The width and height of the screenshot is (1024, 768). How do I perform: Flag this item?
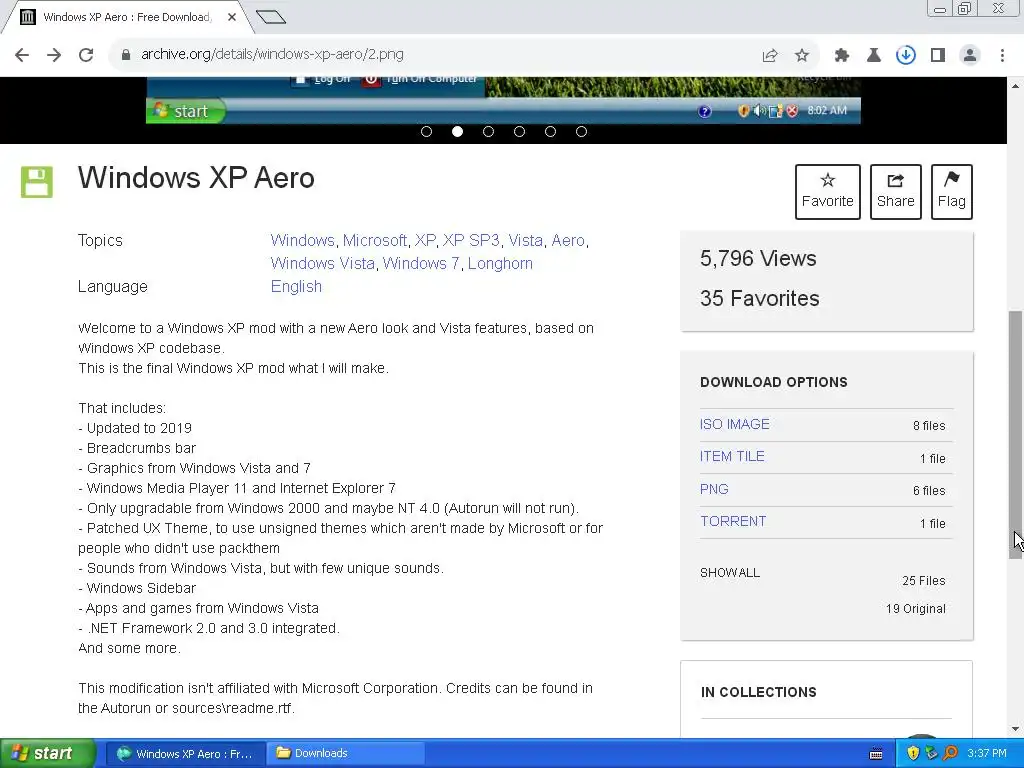(952, 192)
